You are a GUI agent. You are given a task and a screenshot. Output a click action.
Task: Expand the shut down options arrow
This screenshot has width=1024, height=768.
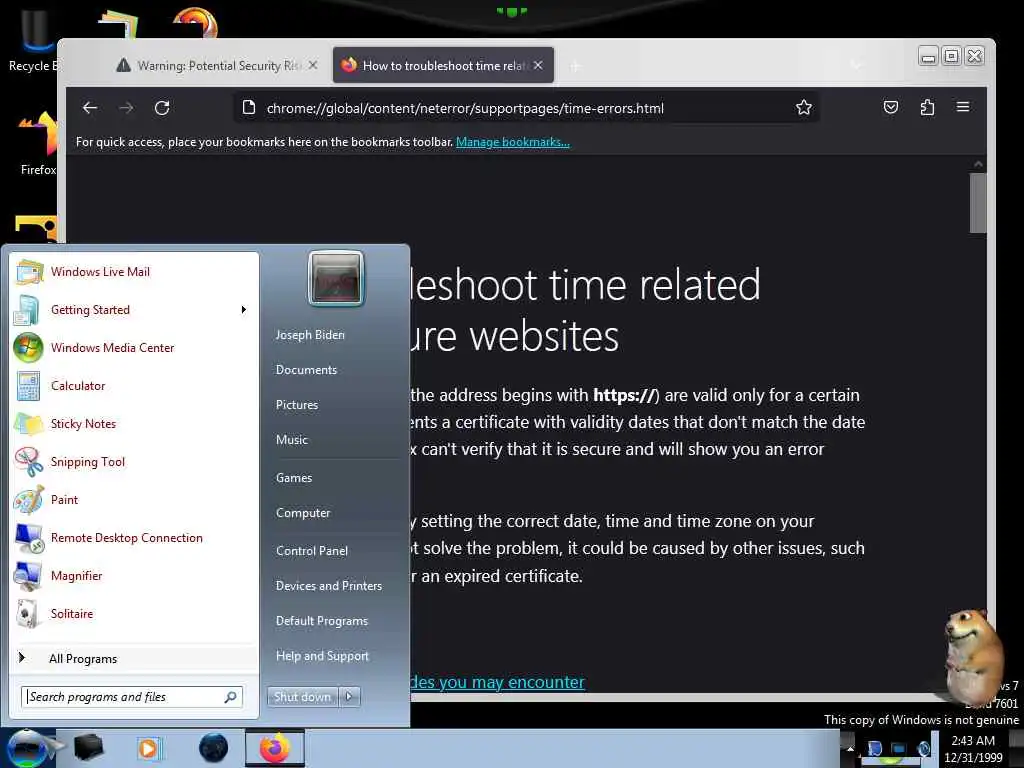pos(349,697)
